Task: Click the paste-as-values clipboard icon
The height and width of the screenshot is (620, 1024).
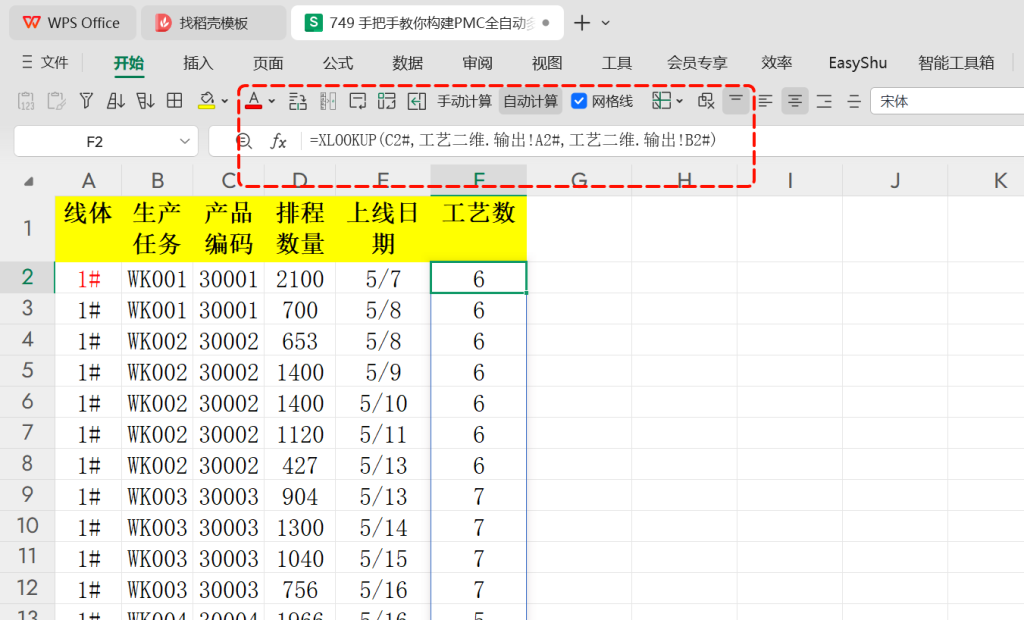Action: 26,101
